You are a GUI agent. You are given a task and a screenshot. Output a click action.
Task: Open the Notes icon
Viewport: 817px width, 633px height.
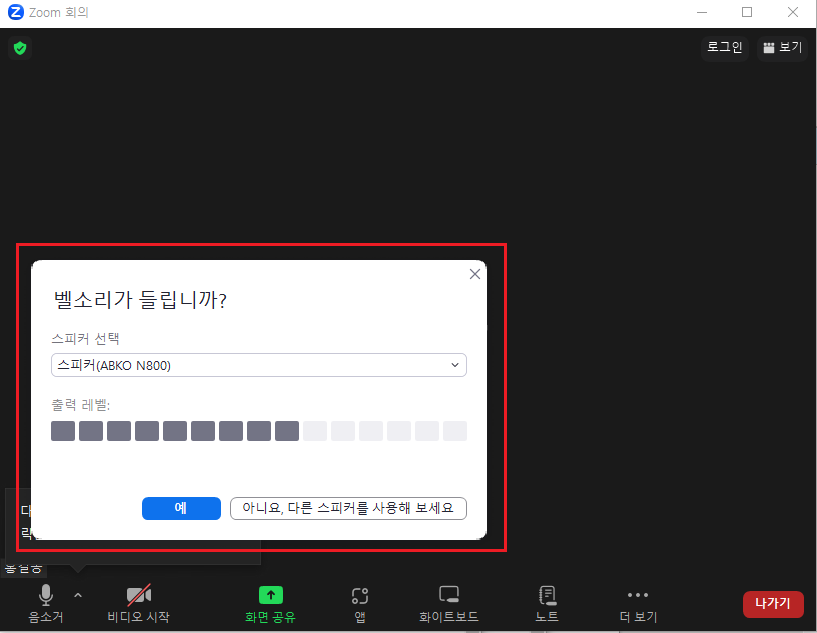point(547,596)
